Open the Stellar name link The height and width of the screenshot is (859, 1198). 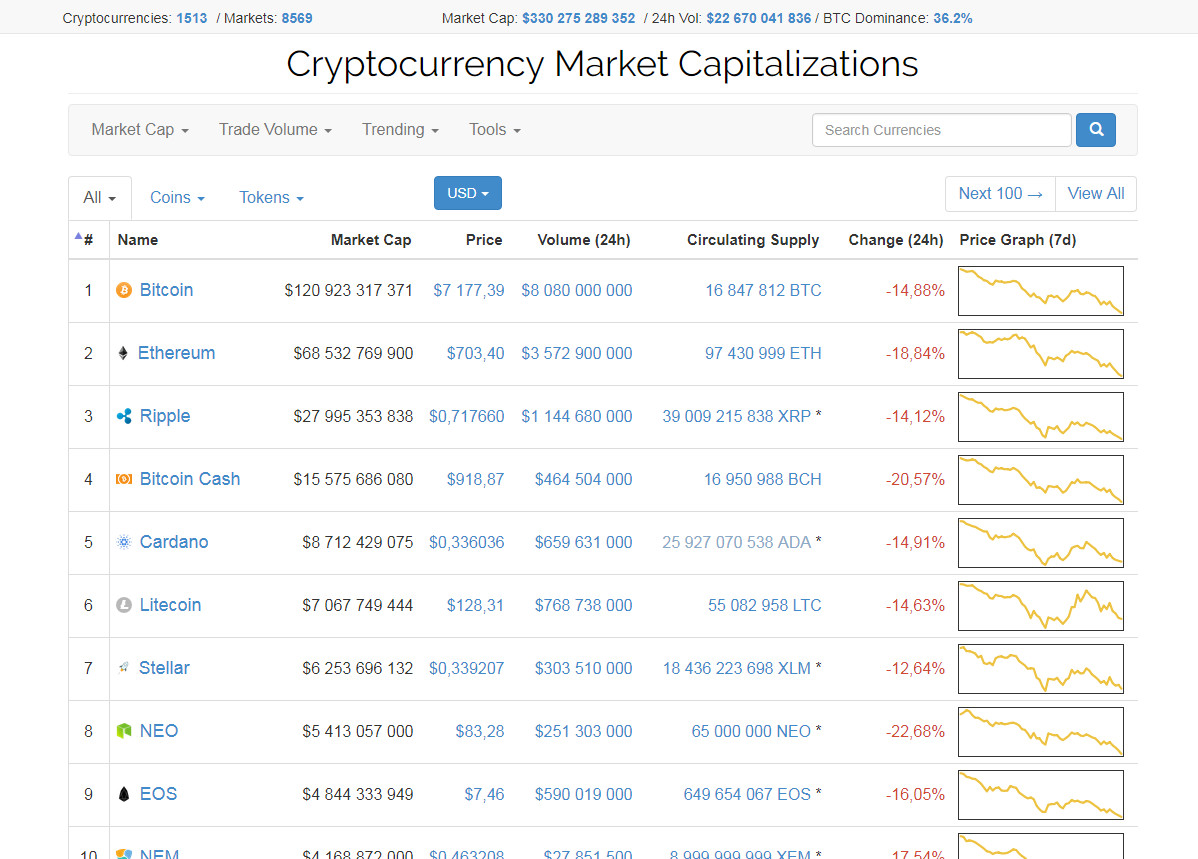(164, 668)
